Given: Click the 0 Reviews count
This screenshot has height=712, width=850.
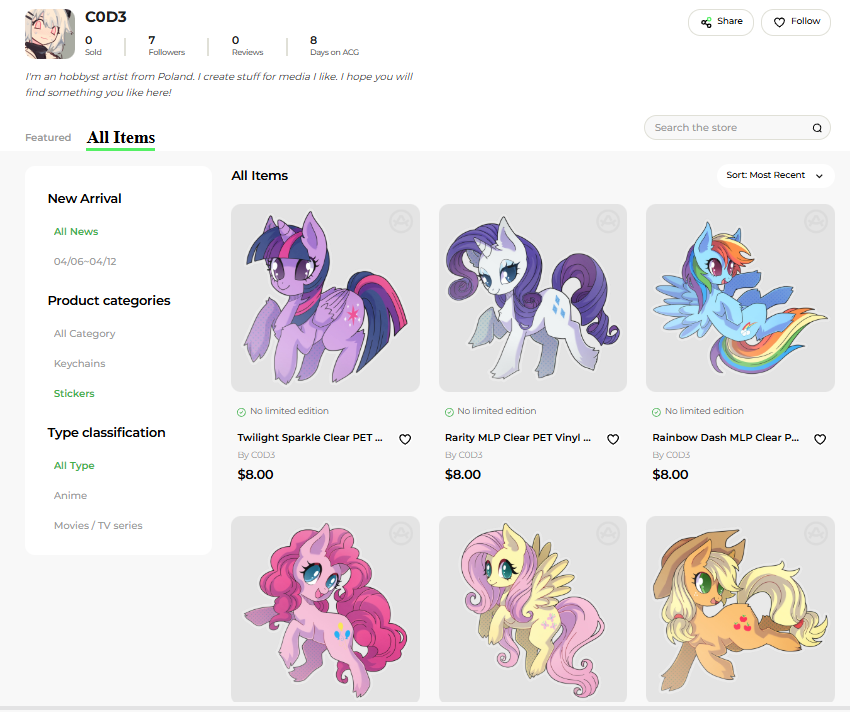Looking at the screenshot, I should 247,46.
